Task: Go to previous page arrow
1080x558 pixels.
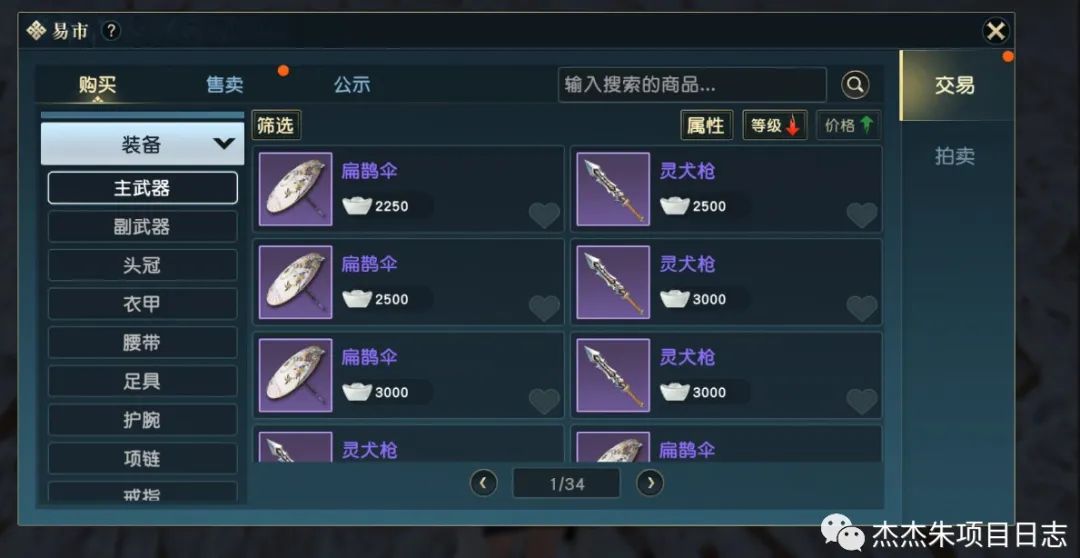Action: click(484, 483)
